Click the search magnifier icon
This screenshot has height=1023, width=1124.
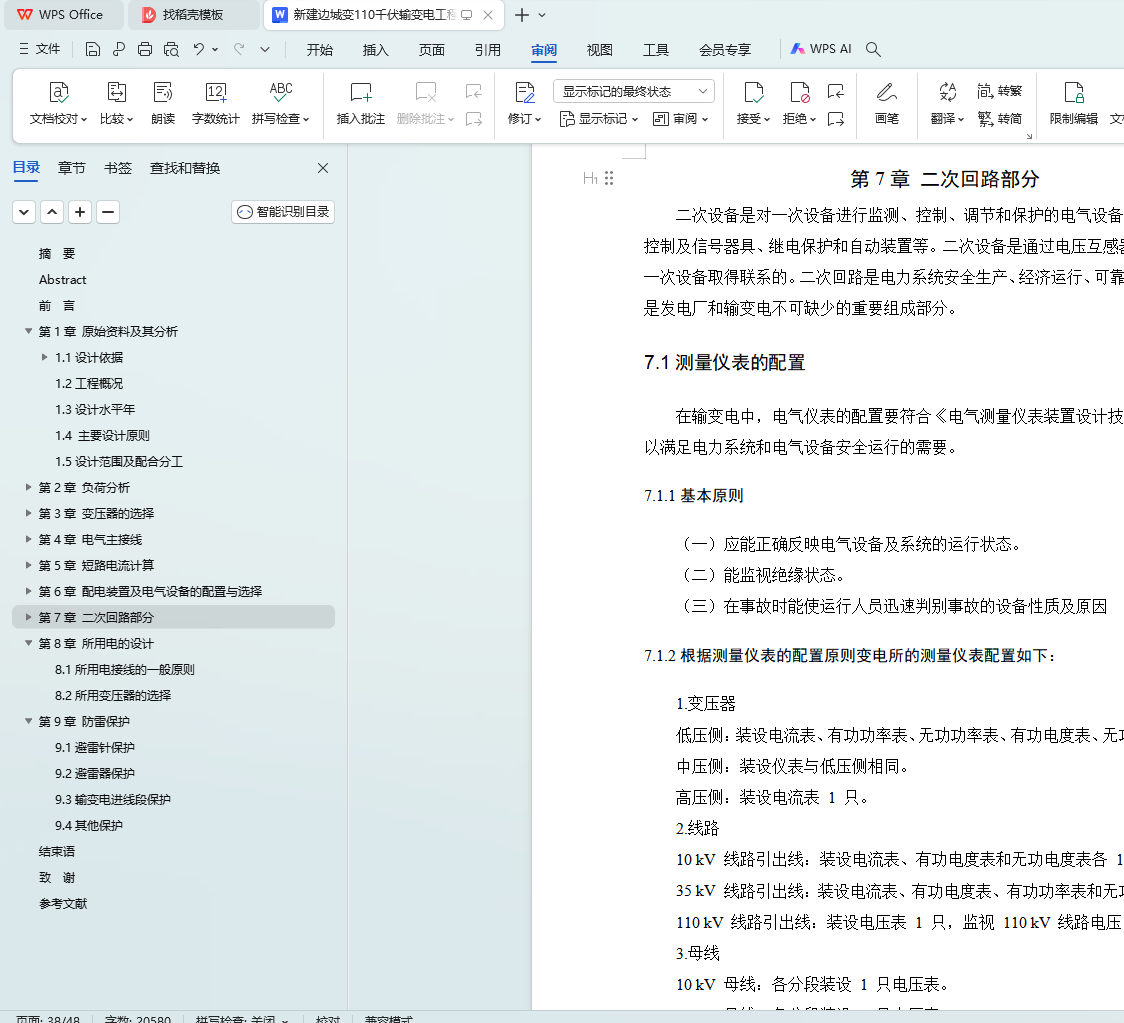[x=873, y=49]
